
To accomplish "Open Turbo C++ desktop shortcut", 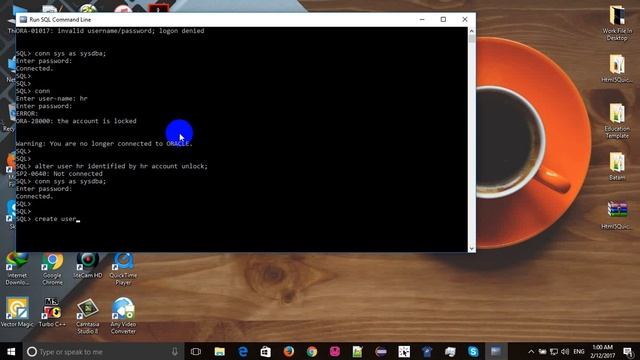I will click(x=52, y=312).
